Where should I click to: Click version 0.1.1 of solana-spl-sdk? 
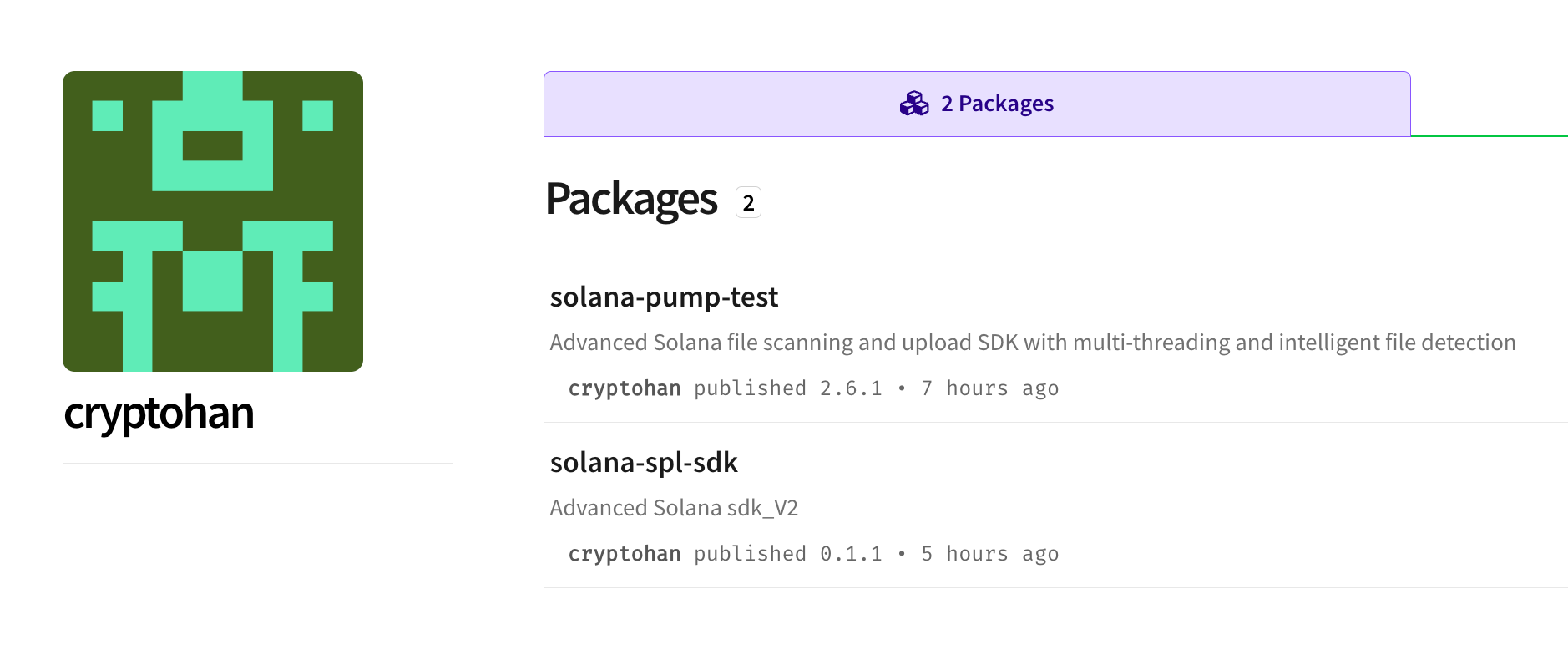click(851, 554)
